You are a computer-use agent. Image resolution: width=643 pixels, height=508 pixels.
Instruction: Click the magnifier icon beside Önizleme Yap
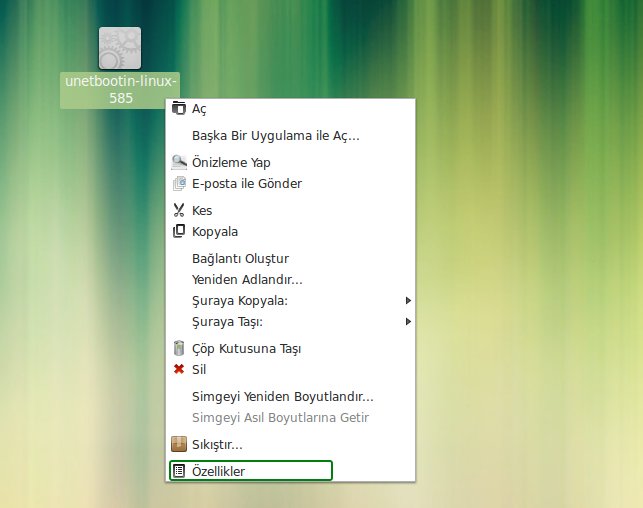(x=179, y=162)
